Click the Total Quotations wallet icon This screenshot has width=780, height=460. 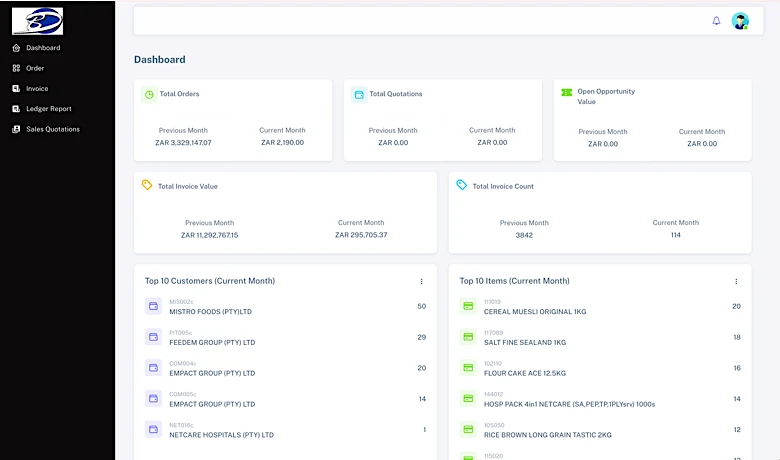[x=359, y=94]
